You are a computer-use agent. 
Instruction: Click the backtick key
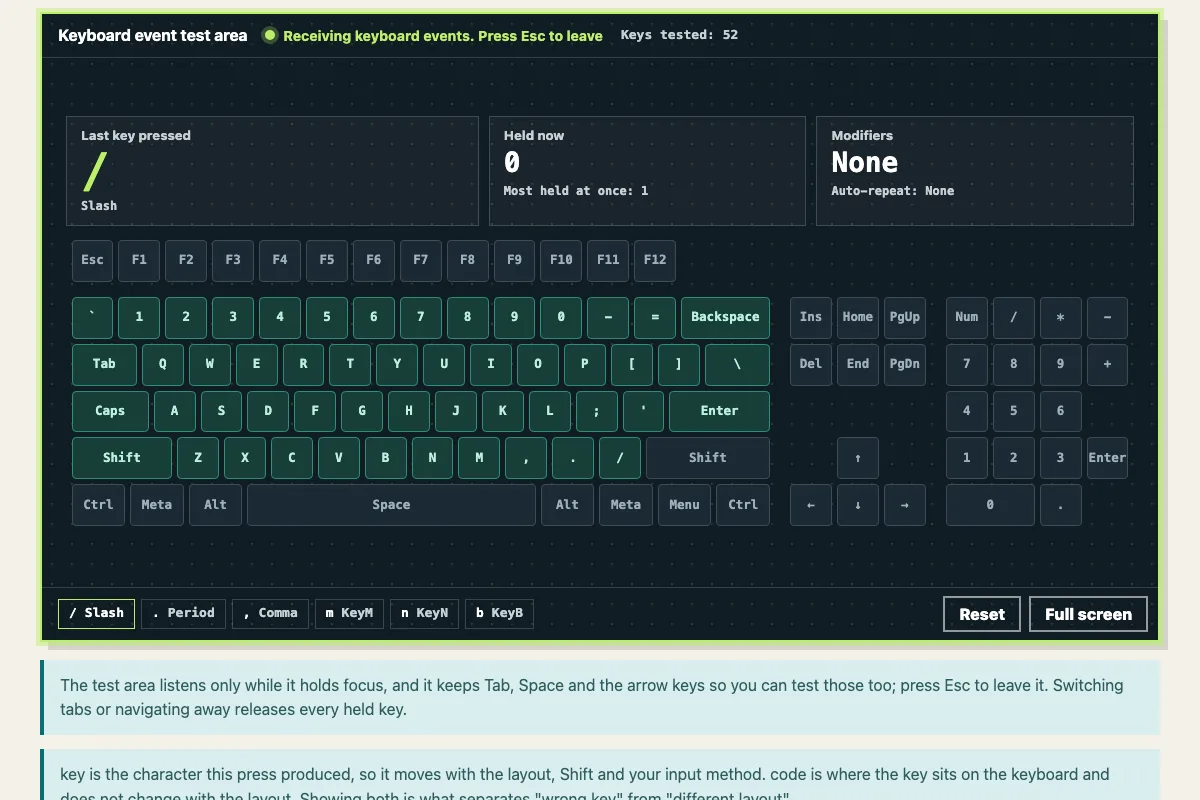point(92,317)
